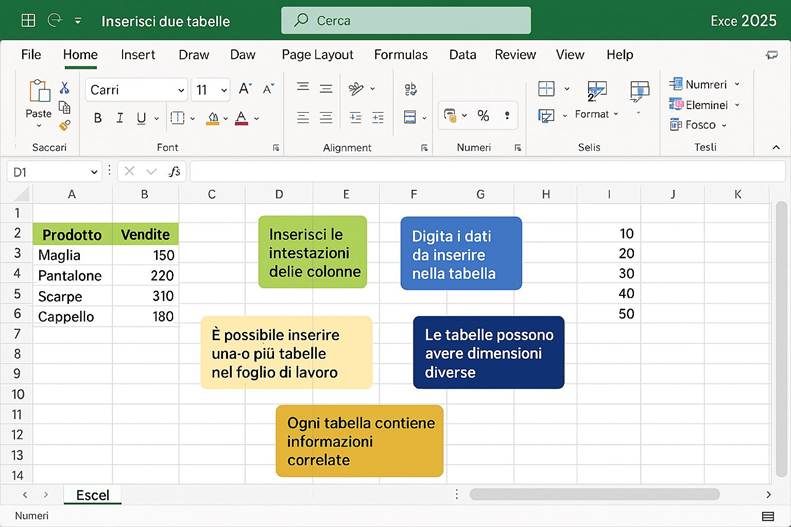Switch to the Formulas tab

pos(401,54)
